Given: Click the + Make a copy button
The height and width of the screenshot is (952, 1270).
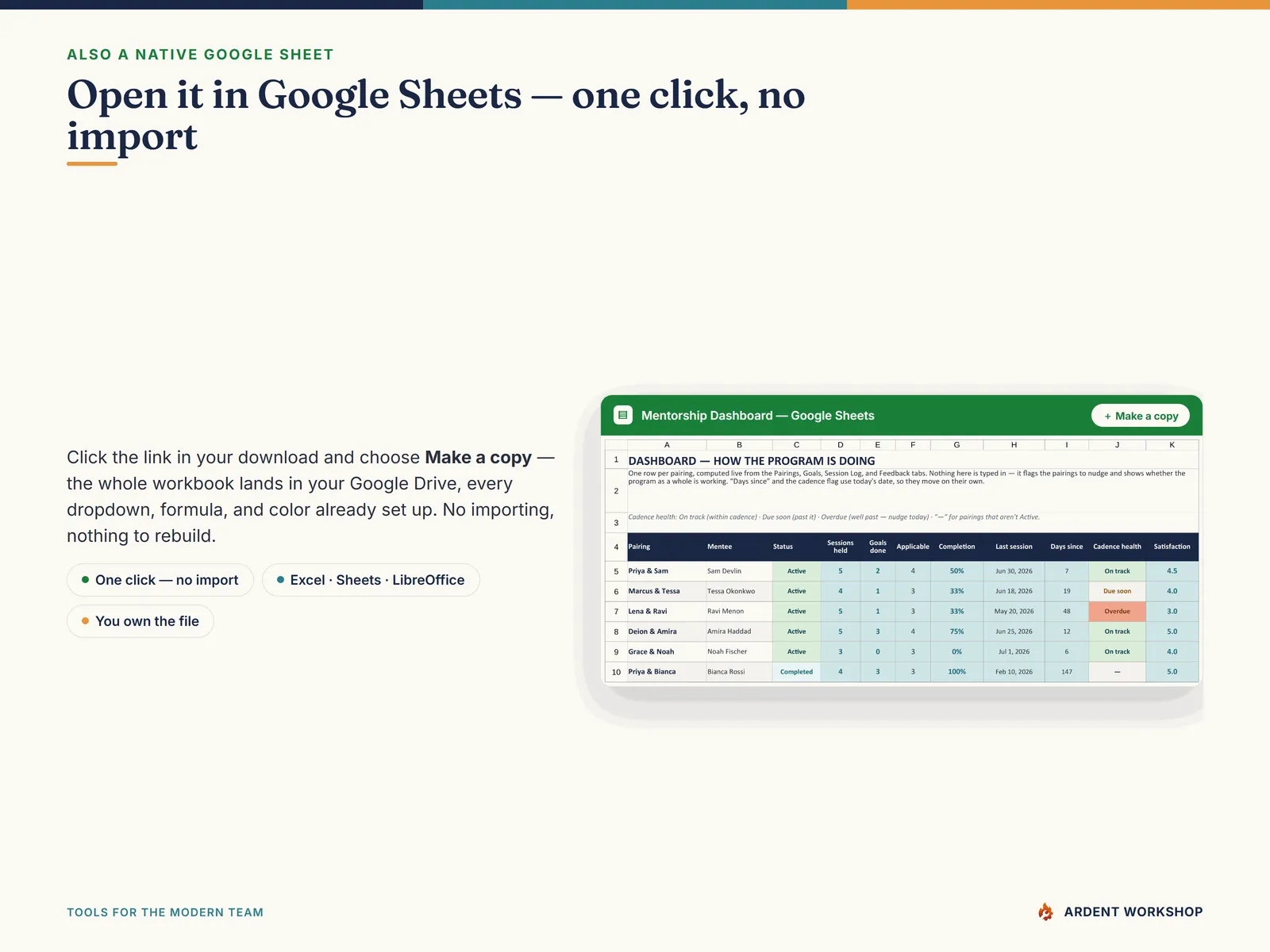Looking at the screenshot, I should click(x=1141, y=416).
